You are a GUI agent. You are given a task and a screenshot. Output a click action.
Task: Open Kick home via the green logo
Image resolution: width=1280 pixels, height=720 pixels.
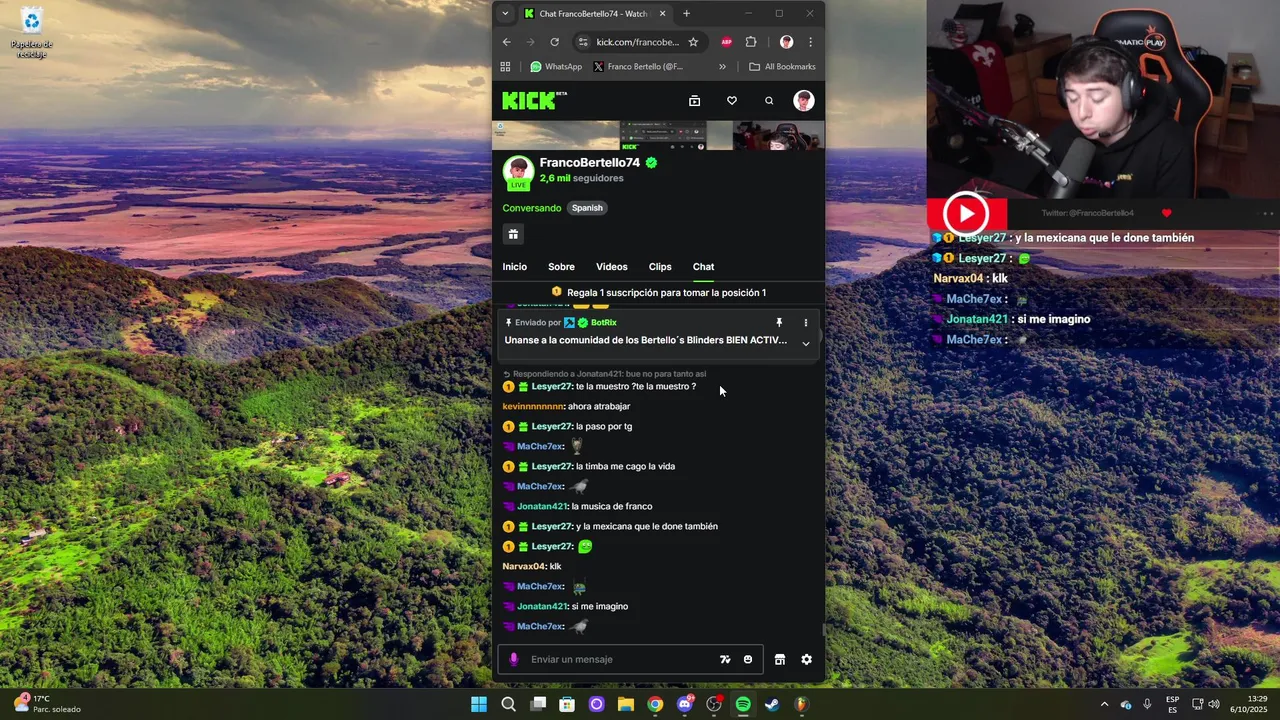(x=534, y=100)
